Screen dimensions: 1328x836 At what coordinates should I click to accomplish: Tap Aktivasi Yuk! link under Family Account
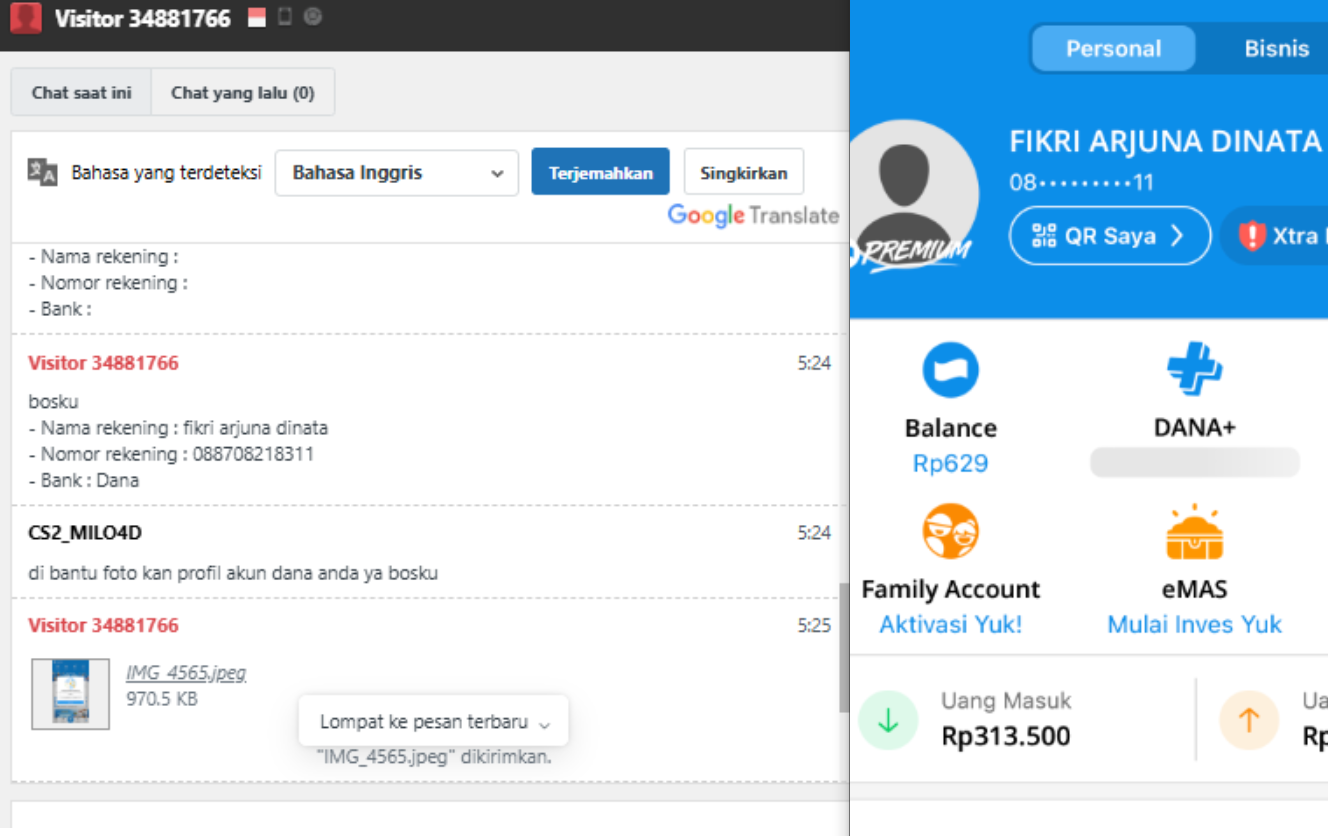point(951,625)
